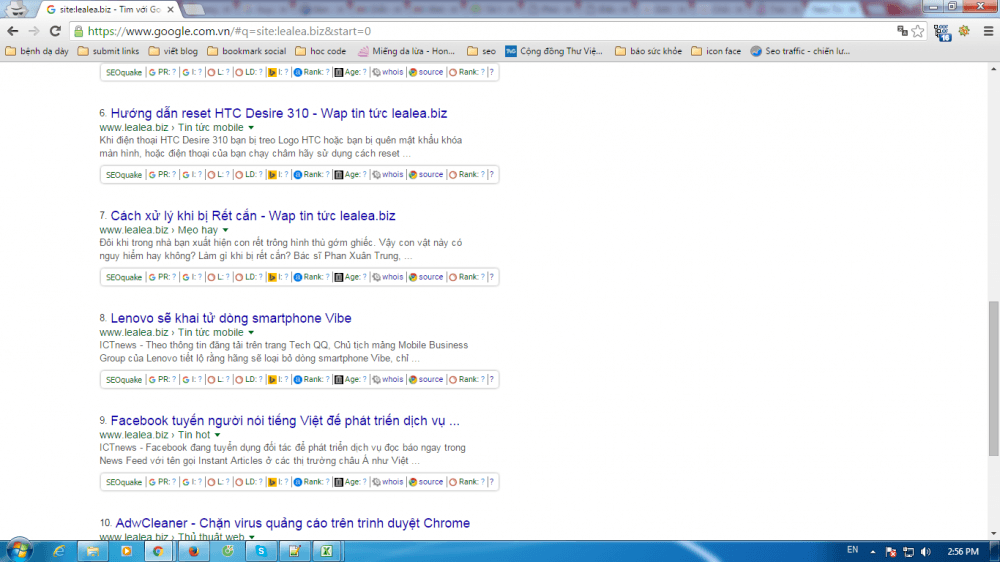Open the Seo traffic bookmark
The image size is (1000, 562).
[800, 51]
